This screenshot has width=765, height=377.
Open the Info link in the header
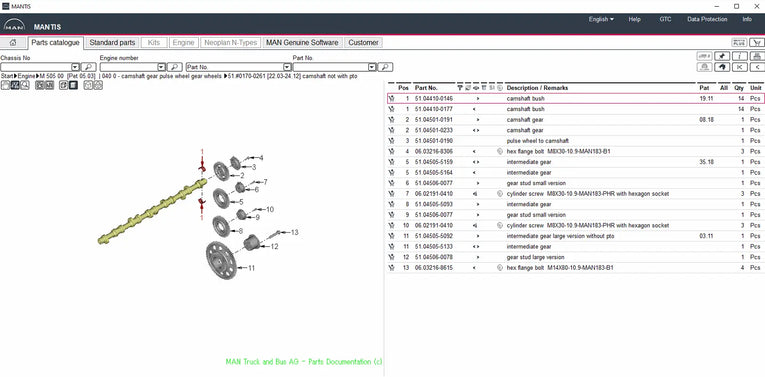(747, 20)
